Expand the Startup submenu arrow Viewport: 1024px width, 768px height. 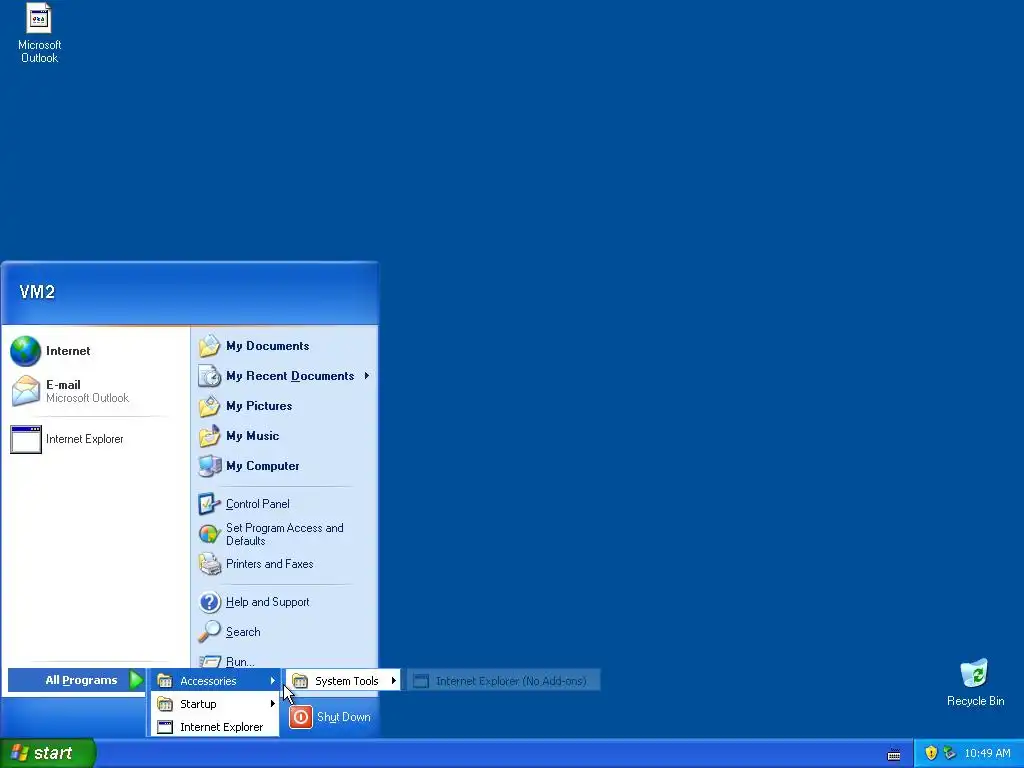272,704
